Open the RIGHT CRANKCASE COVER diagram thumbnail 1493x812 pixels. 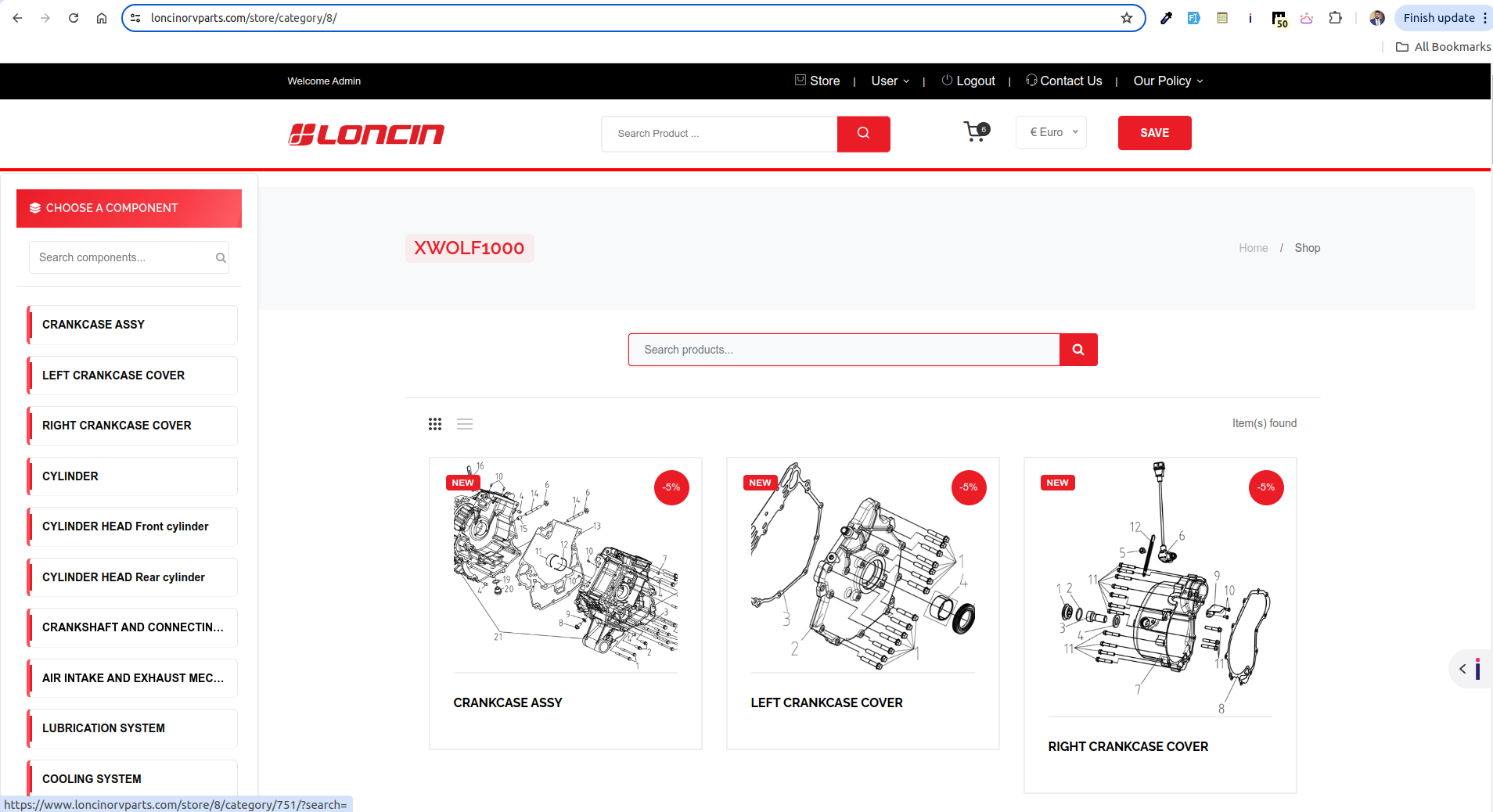click(1160, 587)
